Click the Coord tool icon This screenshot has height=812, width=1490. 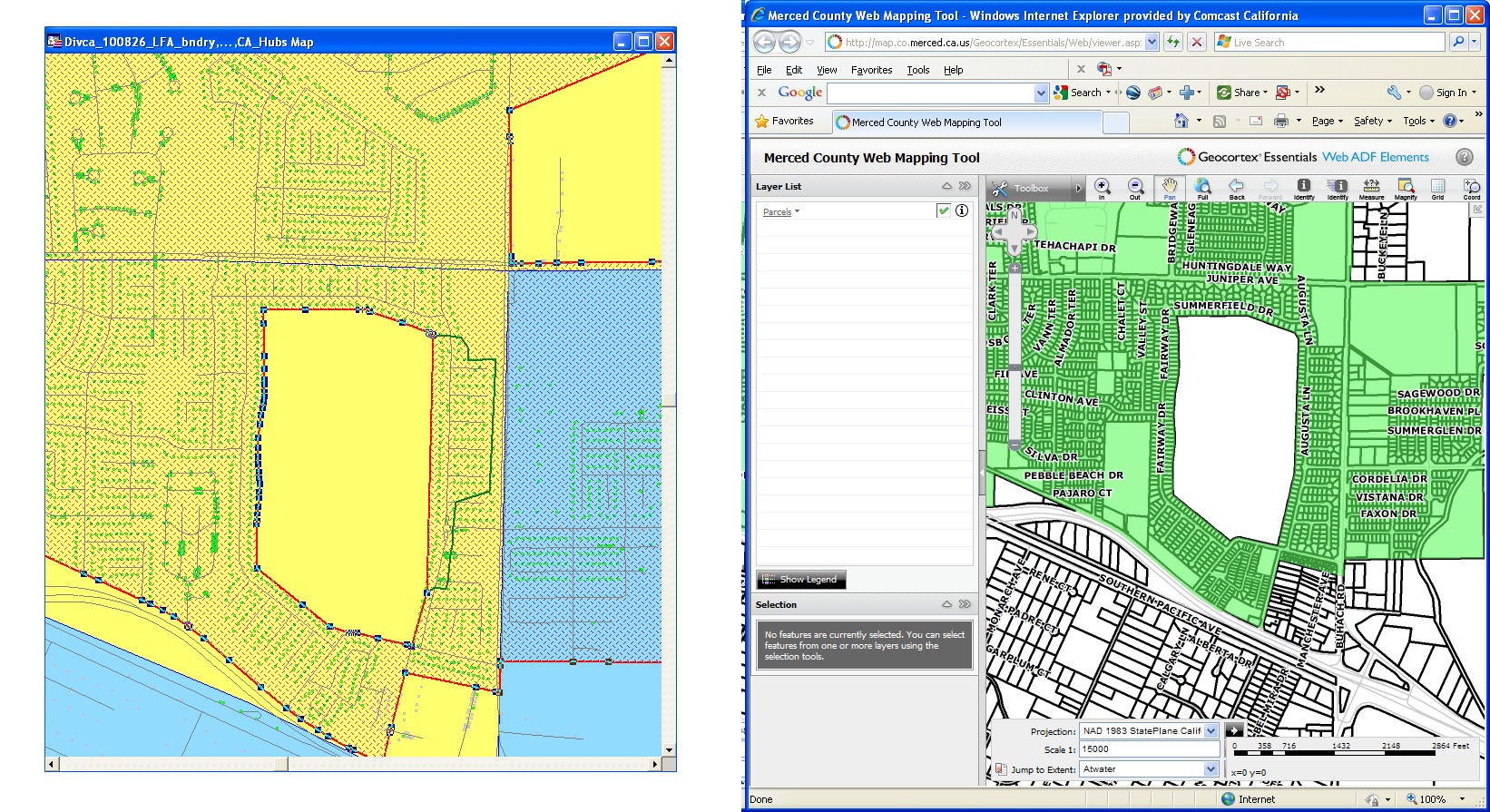[1471, 188]
